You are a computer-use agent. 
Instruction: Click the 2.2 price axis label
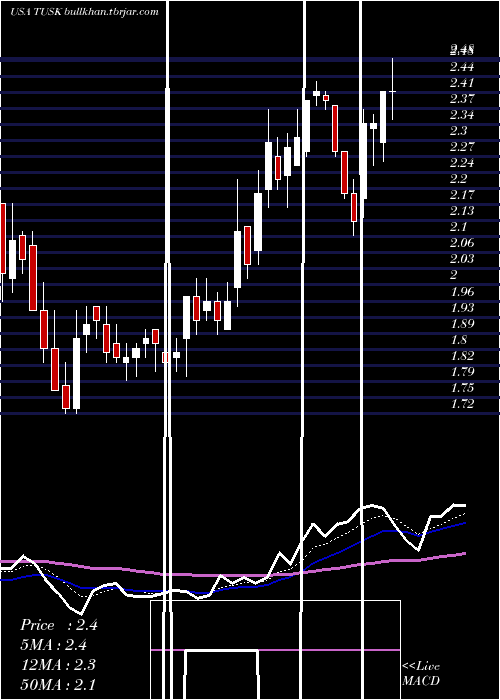point(459,179)
